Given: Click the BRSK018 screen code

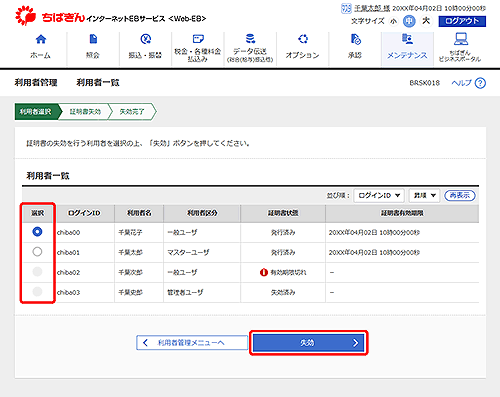Looking at the screenshot, I should click(425, 83).
